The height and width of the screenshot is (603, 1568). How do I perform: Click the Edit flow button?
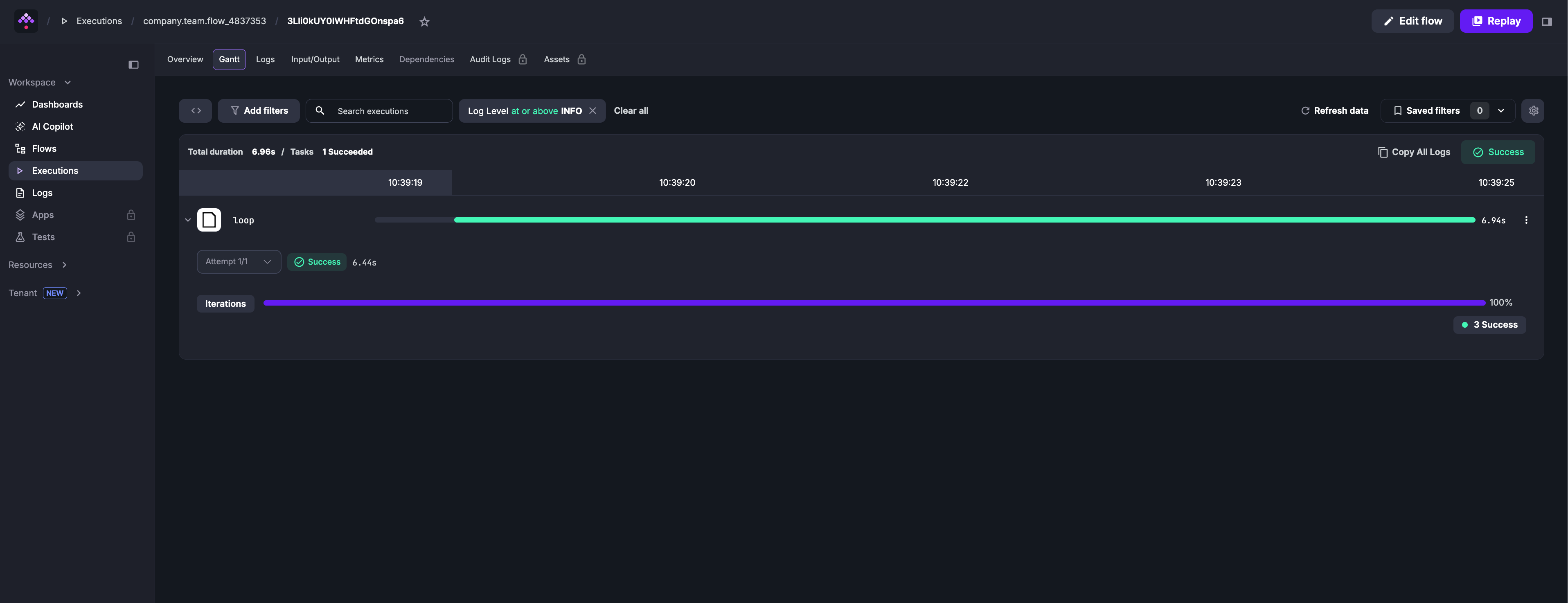[1412, 21]
